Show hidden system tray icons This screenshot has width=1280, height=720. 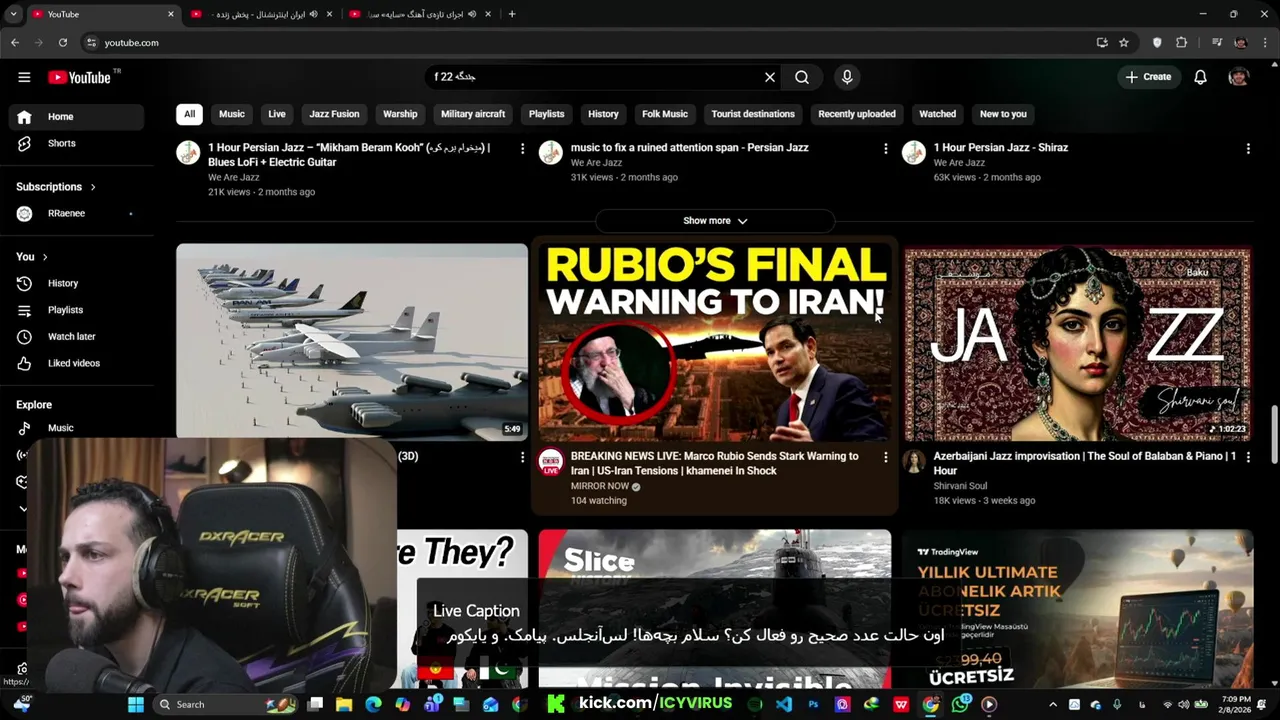pos(1053,705)
